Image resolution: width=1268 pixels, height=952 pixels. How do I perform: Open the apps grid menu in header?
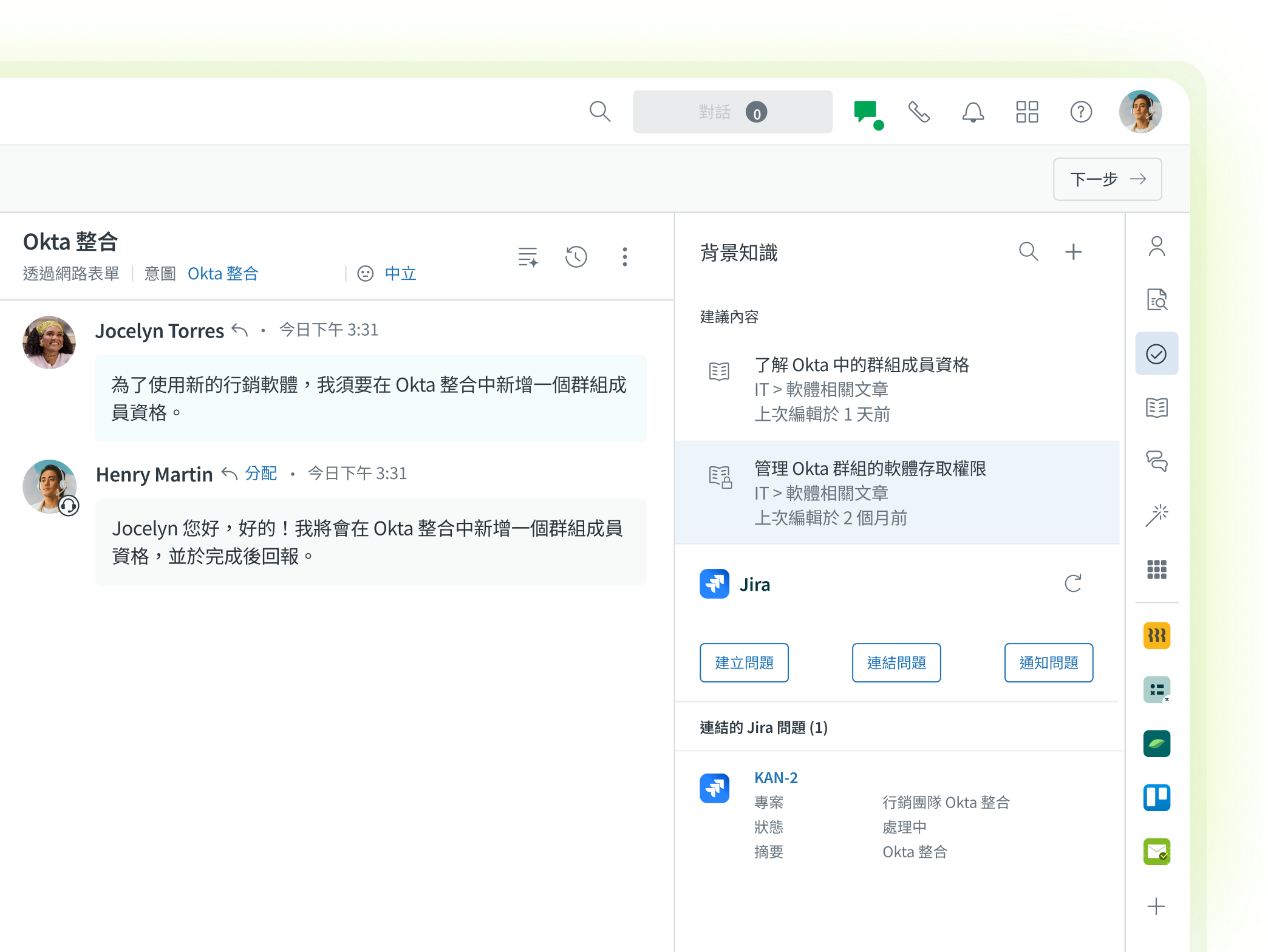1026,111
